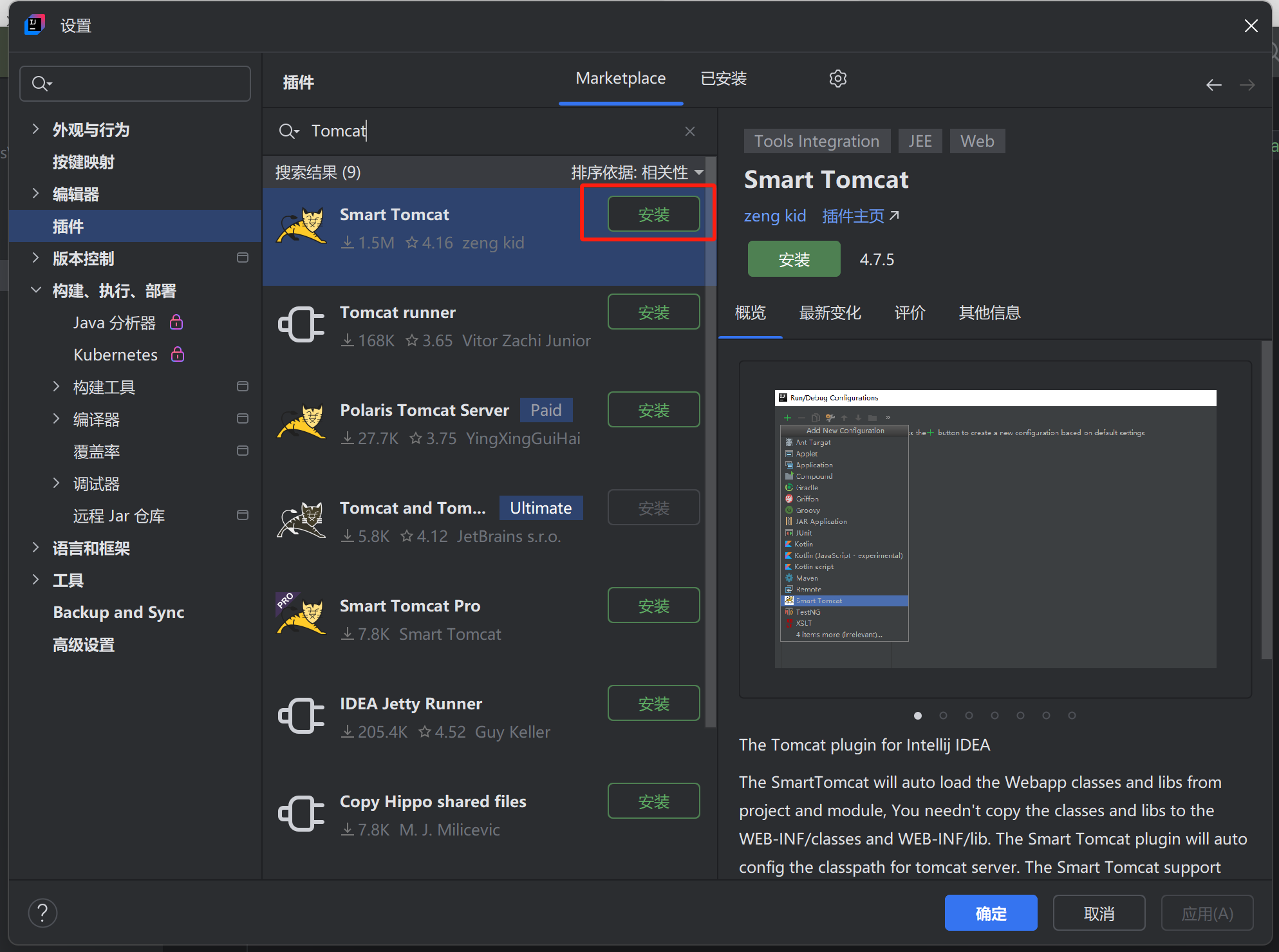
Task: Close the 设置 dialog window
Action: (1251, 26)
